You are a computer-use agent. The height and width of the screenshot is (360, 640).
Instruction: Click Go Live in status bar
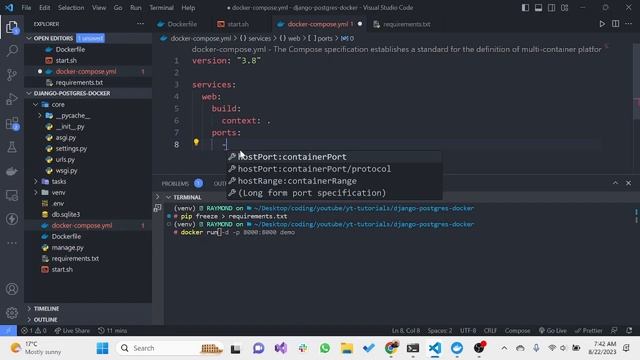coord(553,331)
